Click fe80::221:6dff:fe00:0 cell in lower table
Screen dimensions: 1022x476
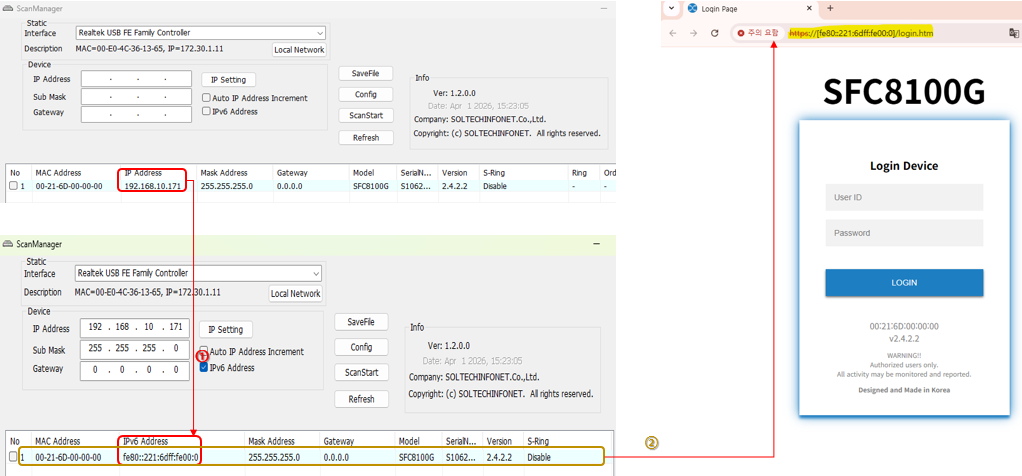point(160,457)
